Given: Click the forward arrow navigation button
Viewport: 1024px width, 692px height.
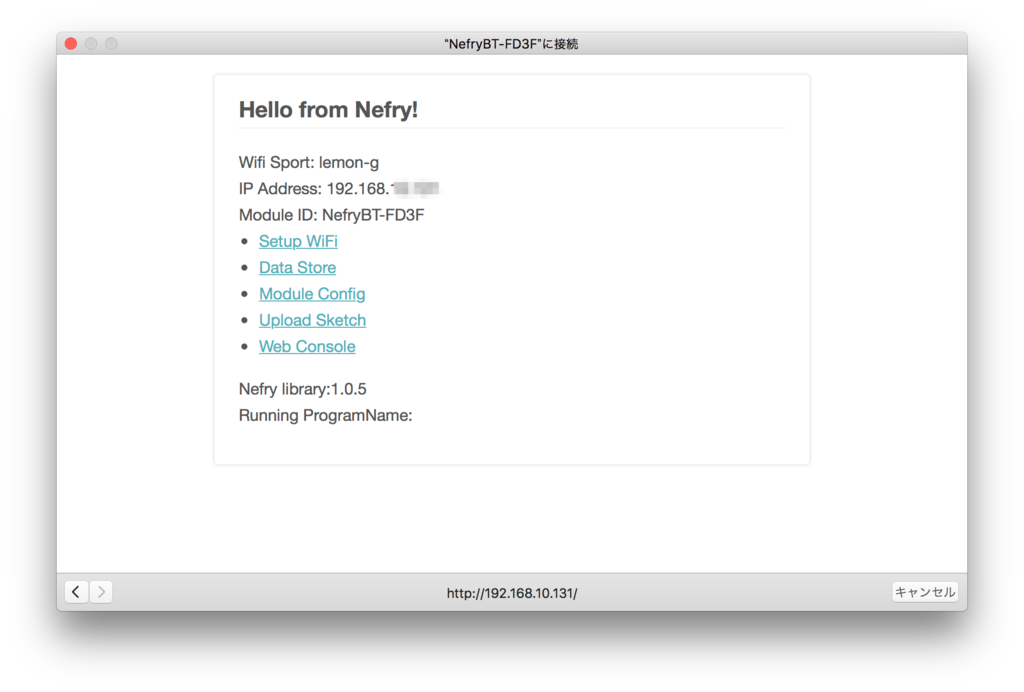Looking at the screenshot, I should click(101, 592).
